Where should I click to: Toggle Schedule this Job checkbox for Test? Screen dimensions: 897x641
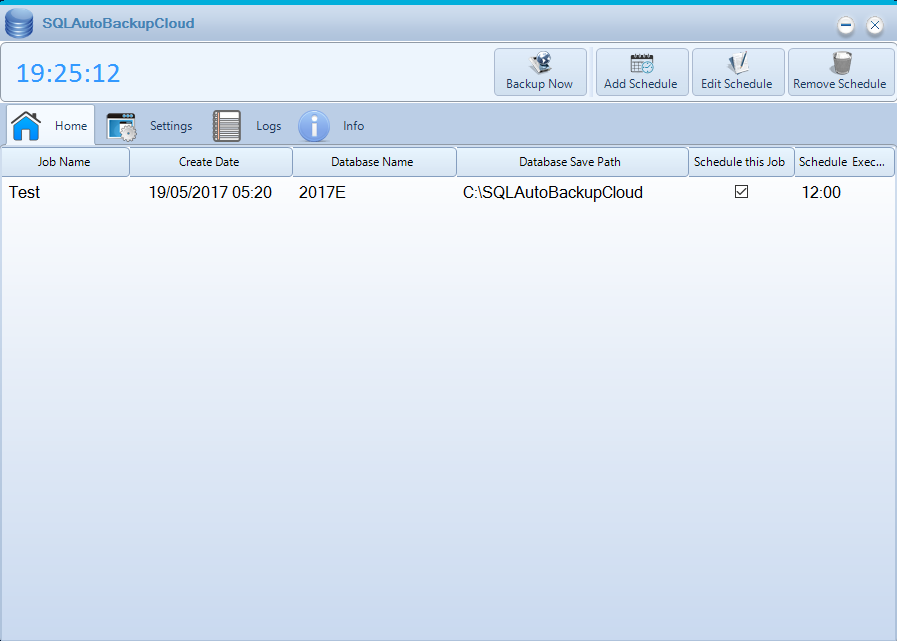tap(741, 192)
